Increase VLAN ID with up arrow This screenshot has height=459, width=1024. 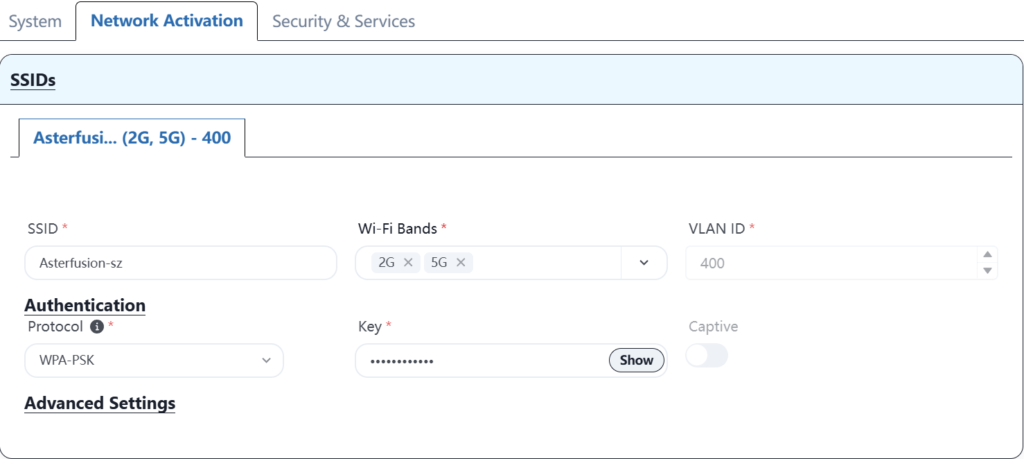point(988,255)
